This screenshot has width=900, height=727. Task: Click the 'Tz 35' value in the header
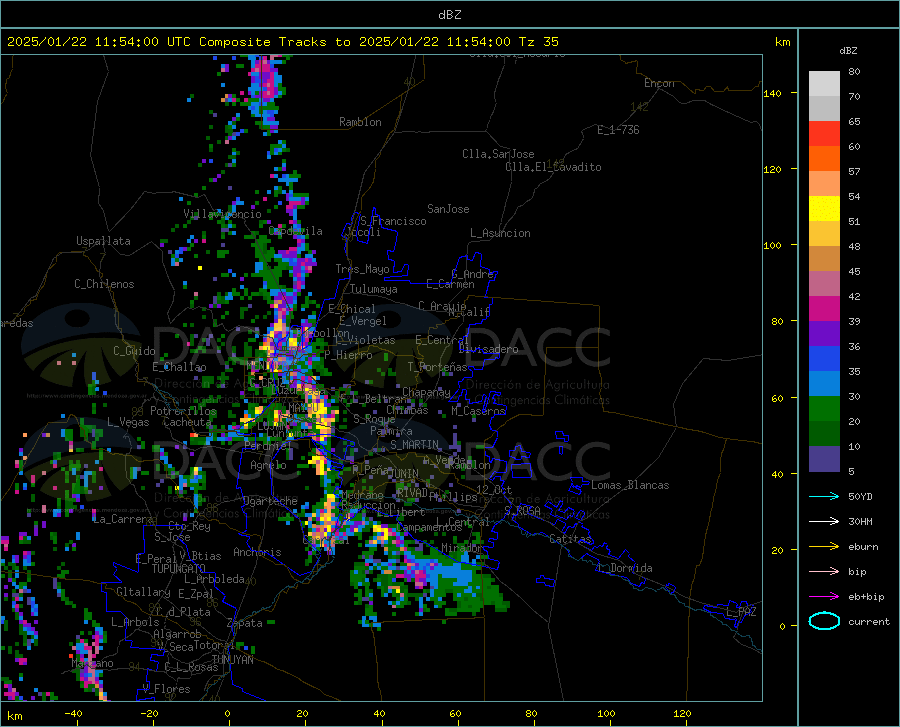tap(539, 42)
